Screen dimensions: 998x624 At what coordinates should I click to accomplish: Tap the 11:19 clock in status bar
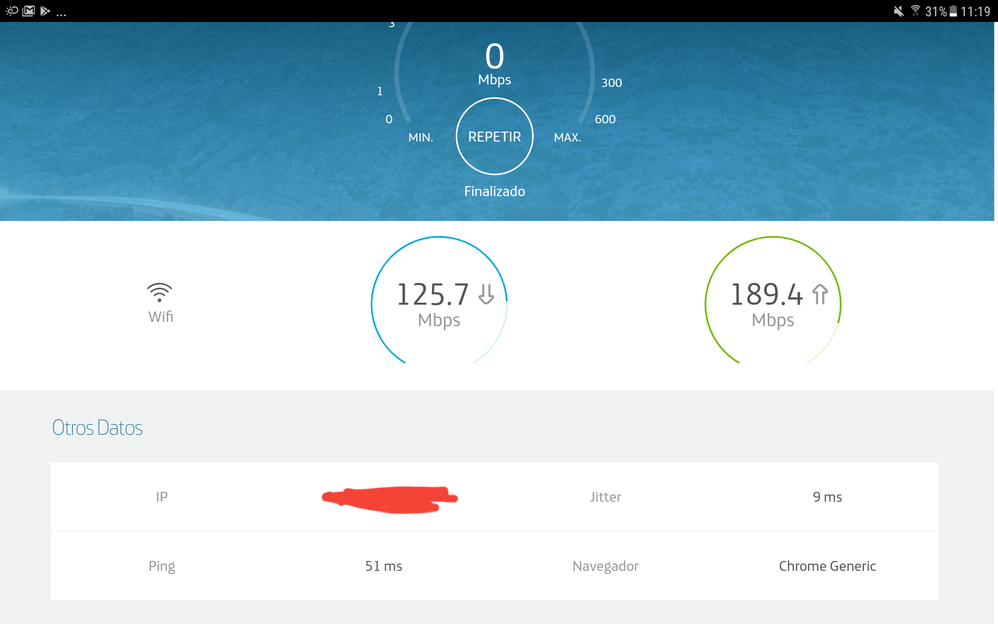976,11
